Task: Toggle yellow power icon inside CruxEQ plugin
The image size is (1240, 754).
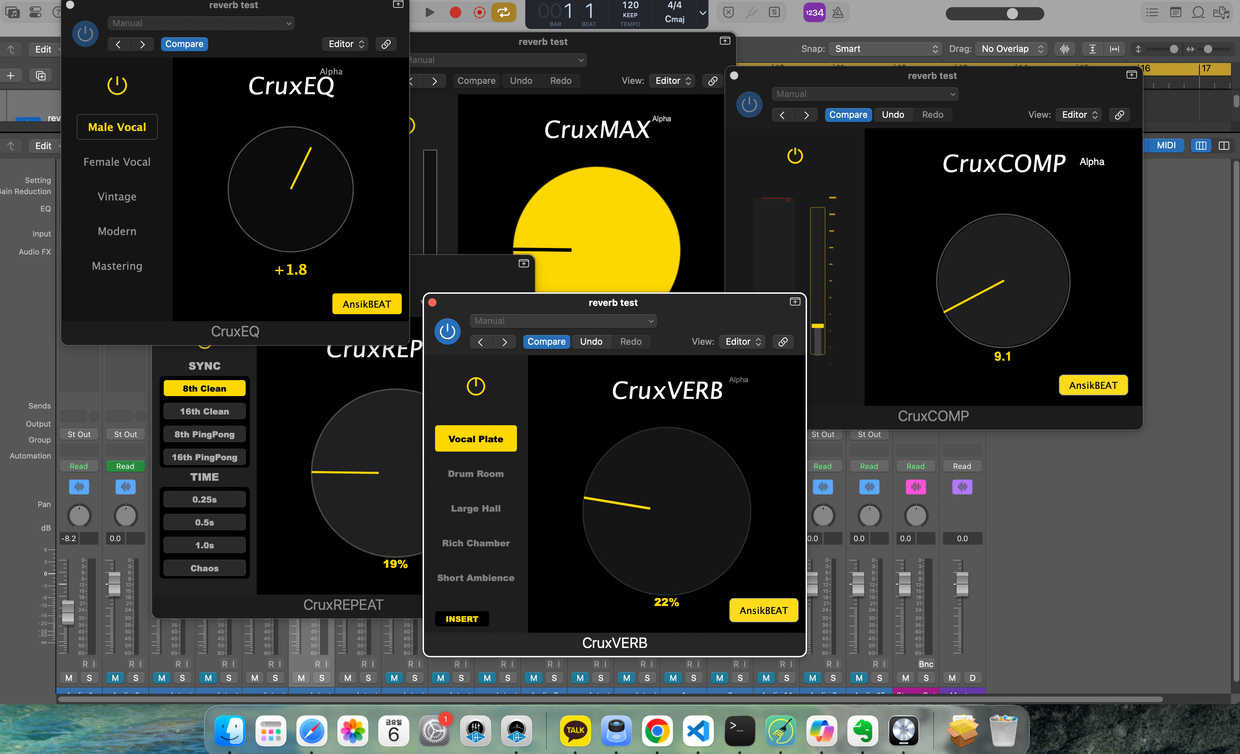Action: 117,86
